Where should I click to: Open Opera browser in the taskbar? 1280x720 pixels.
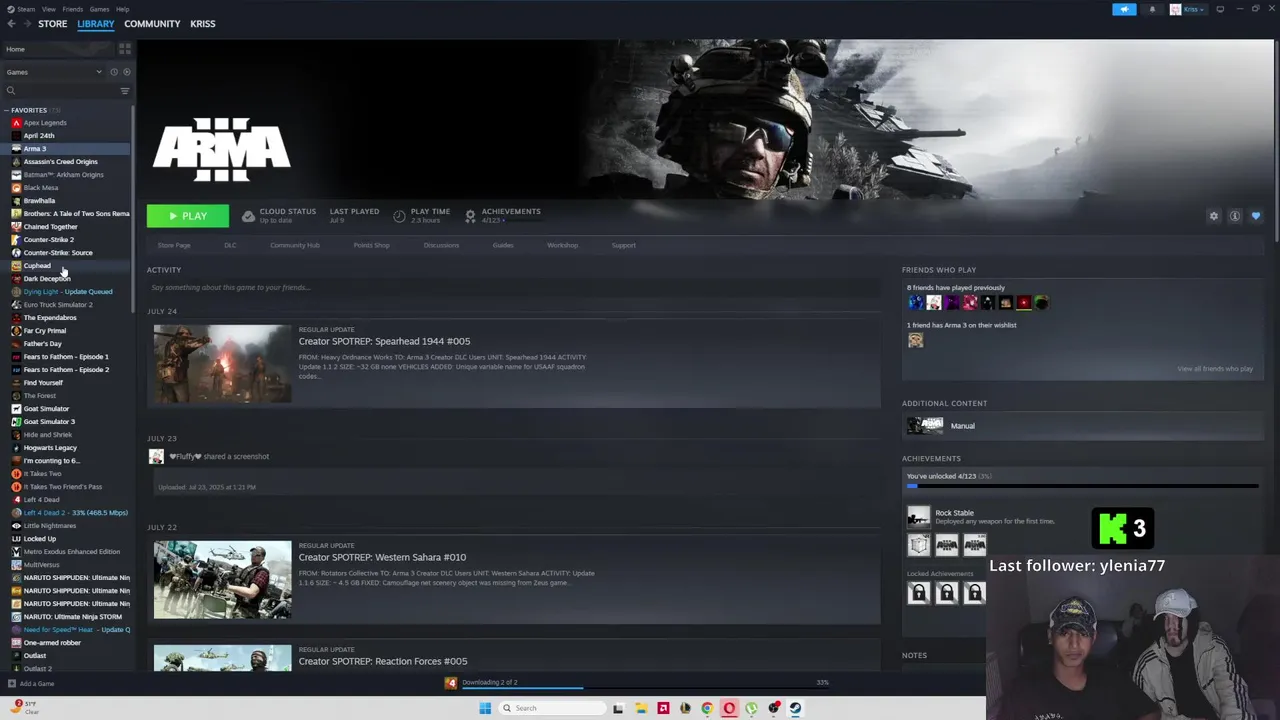(729, 708)
